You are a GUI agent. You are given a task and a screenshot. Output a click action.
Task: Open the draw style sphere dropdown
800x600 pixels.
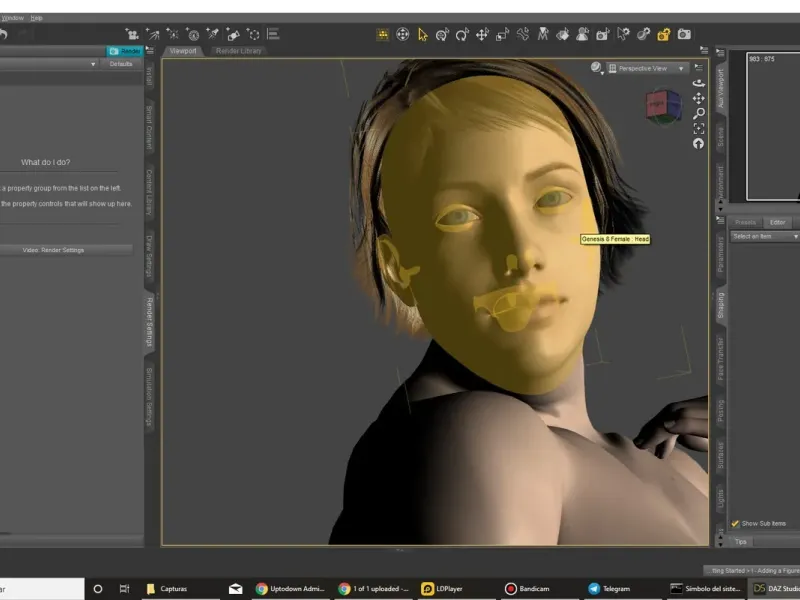pos(598,68)
